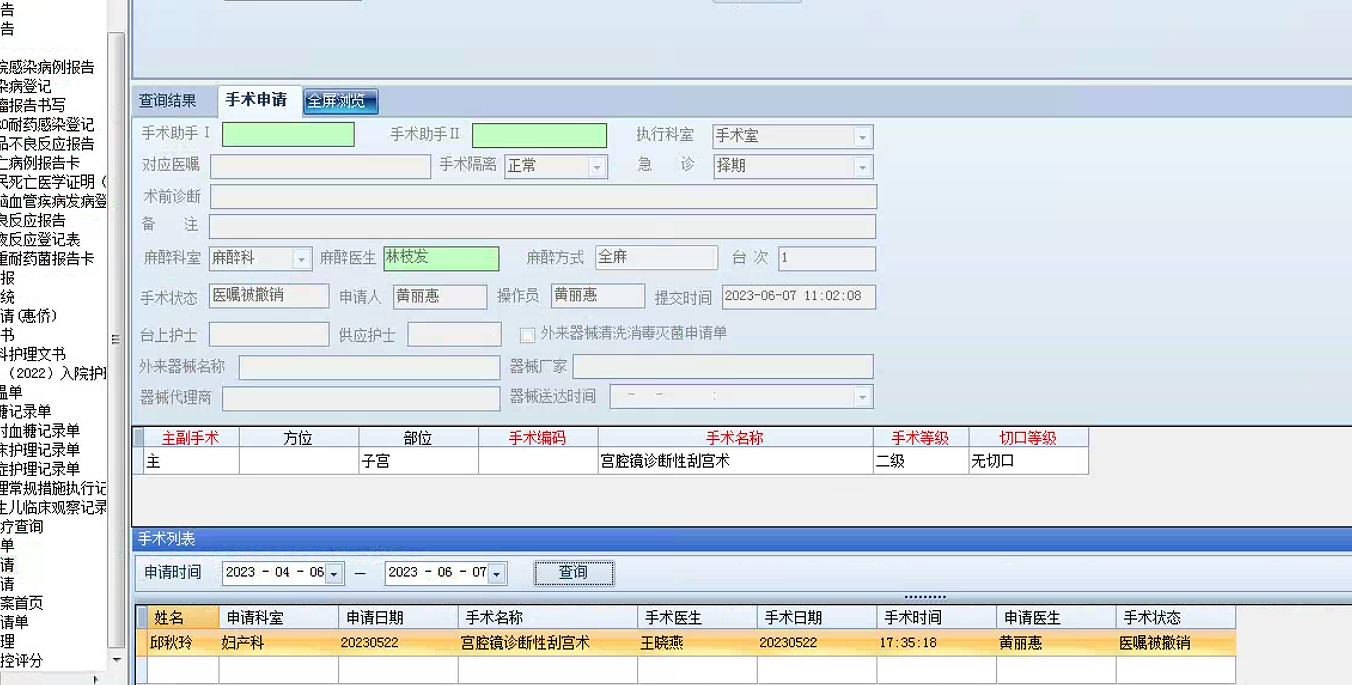Open 护理文书 in left sidebar
This screenshot has height=685, width=1352.
click(x=33, y=354)
